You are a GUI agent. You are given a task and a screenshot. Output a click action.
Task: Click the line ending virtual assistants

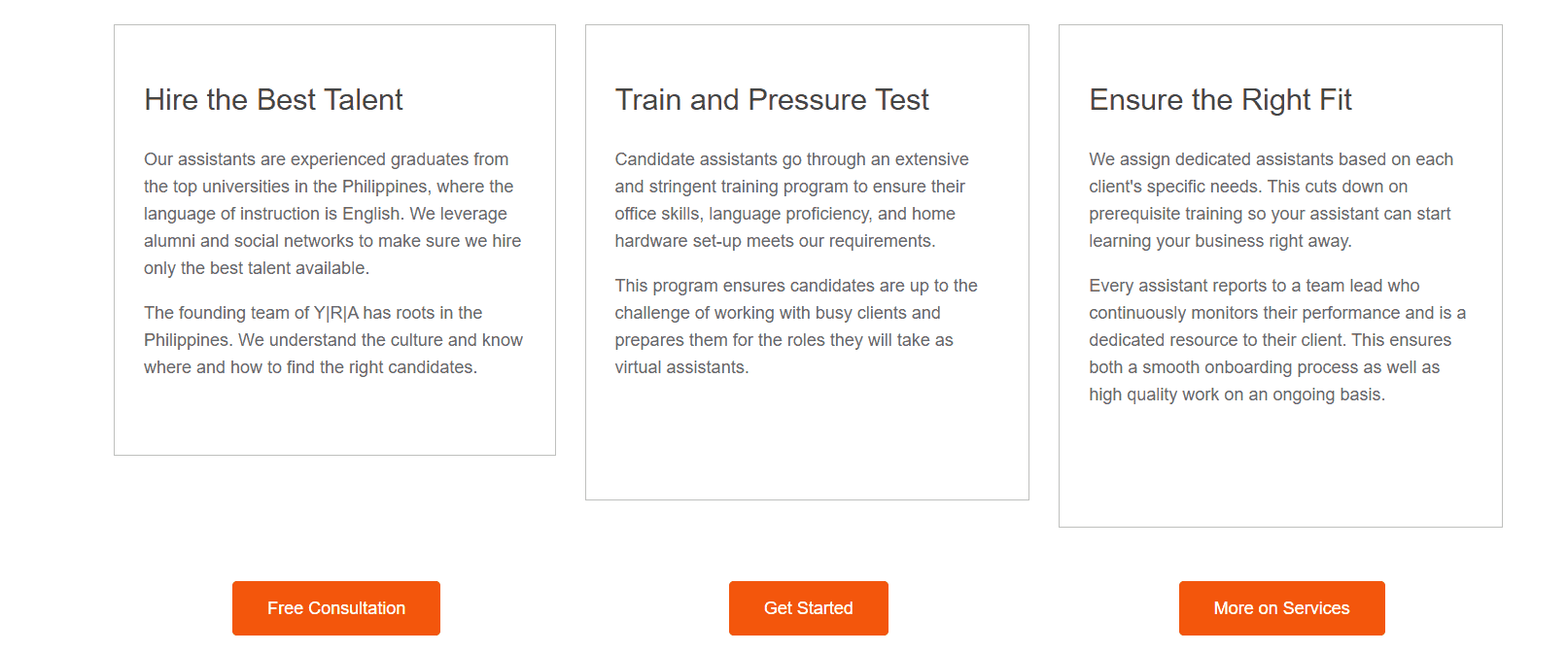point(681,367)
